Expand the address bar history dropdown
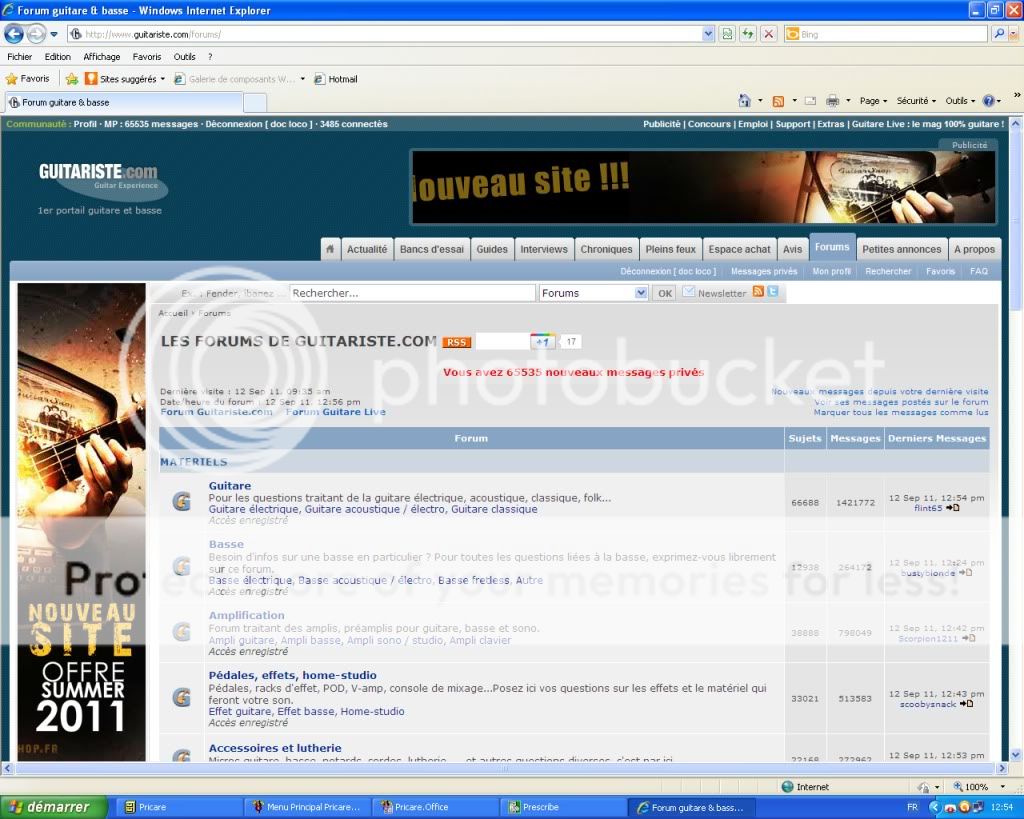Viewport: 1024px width, 819px height. [709, 34]
